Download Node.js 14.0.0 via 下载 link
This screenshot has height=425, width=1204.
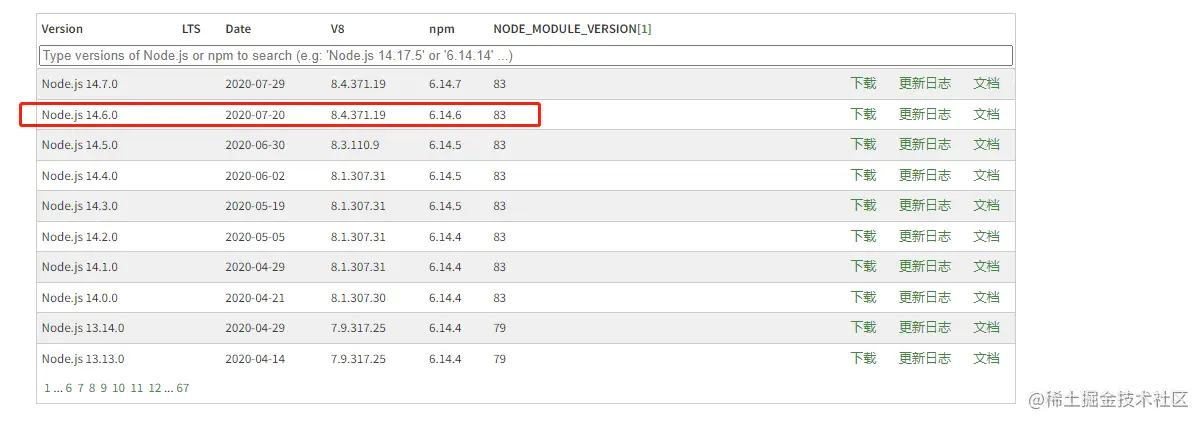[863, 298]
